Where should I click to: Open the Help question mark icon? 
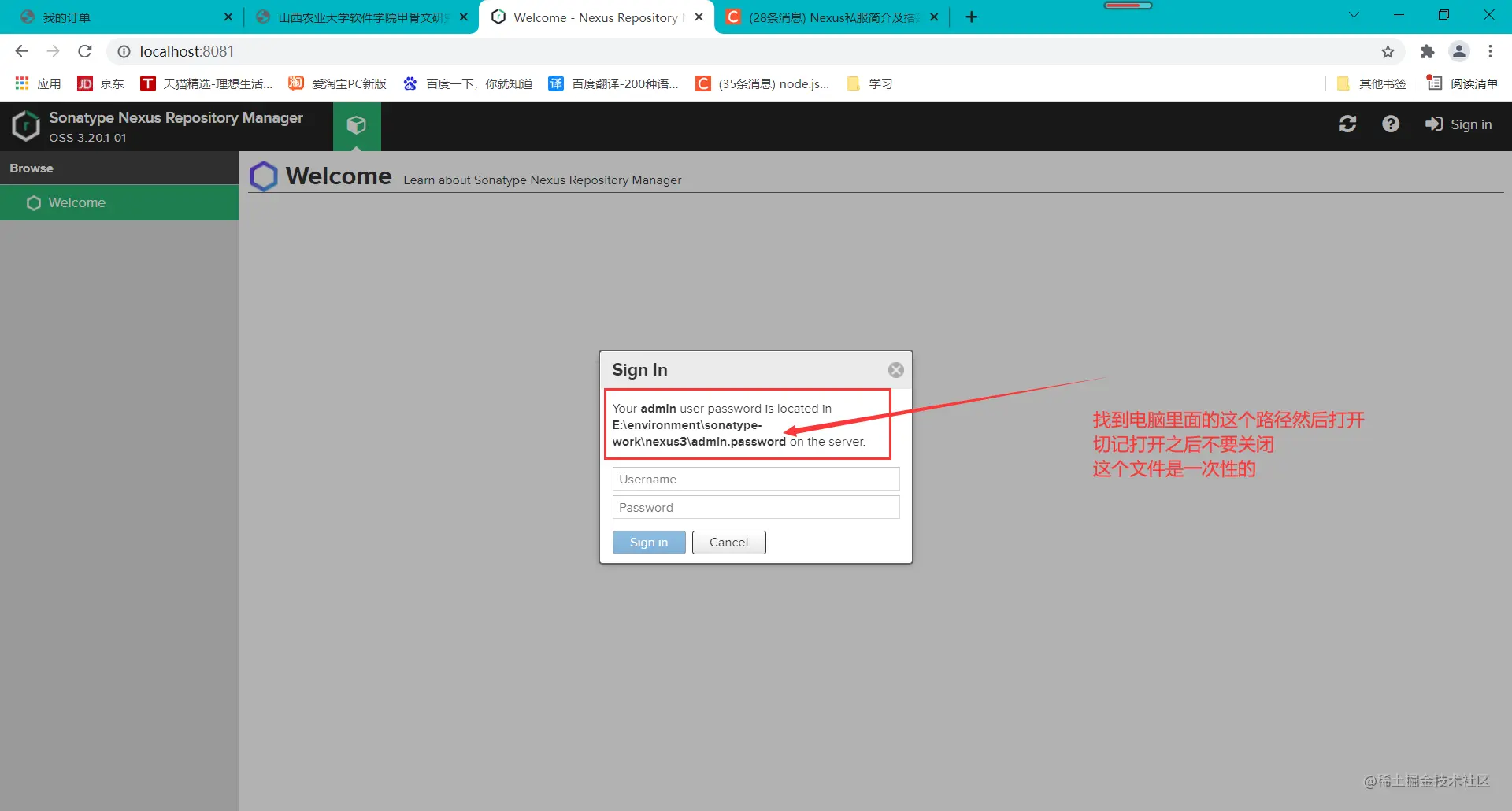(1391, 124)
